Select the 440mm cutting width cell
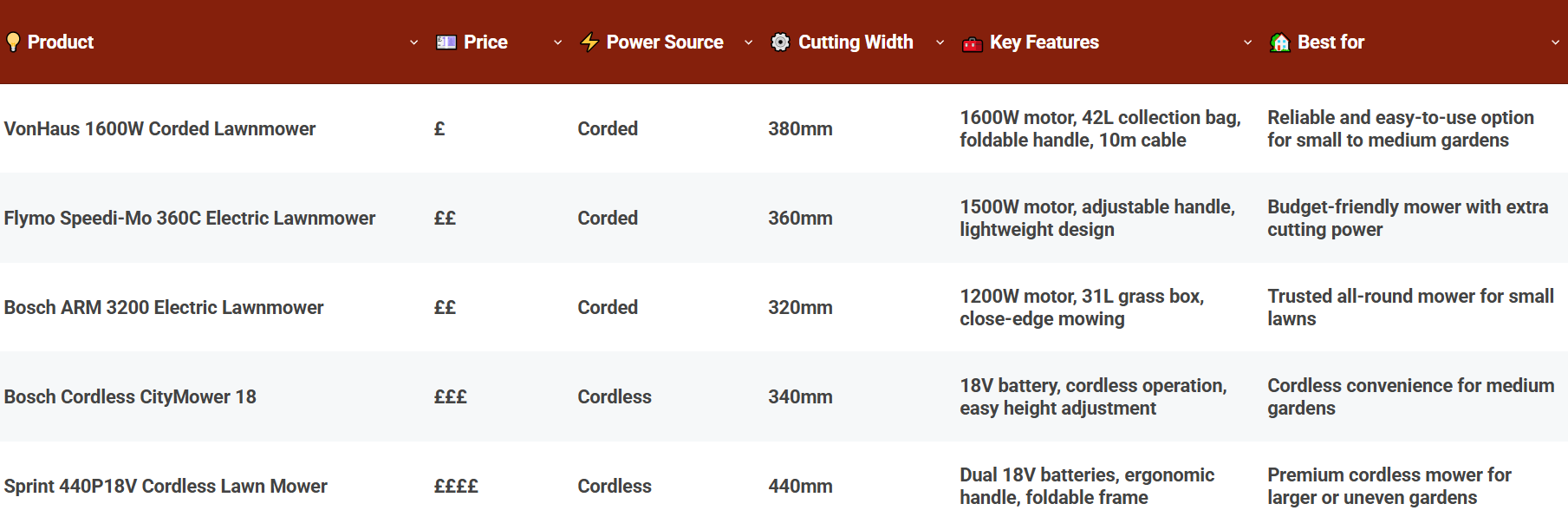 click(800, 487)
